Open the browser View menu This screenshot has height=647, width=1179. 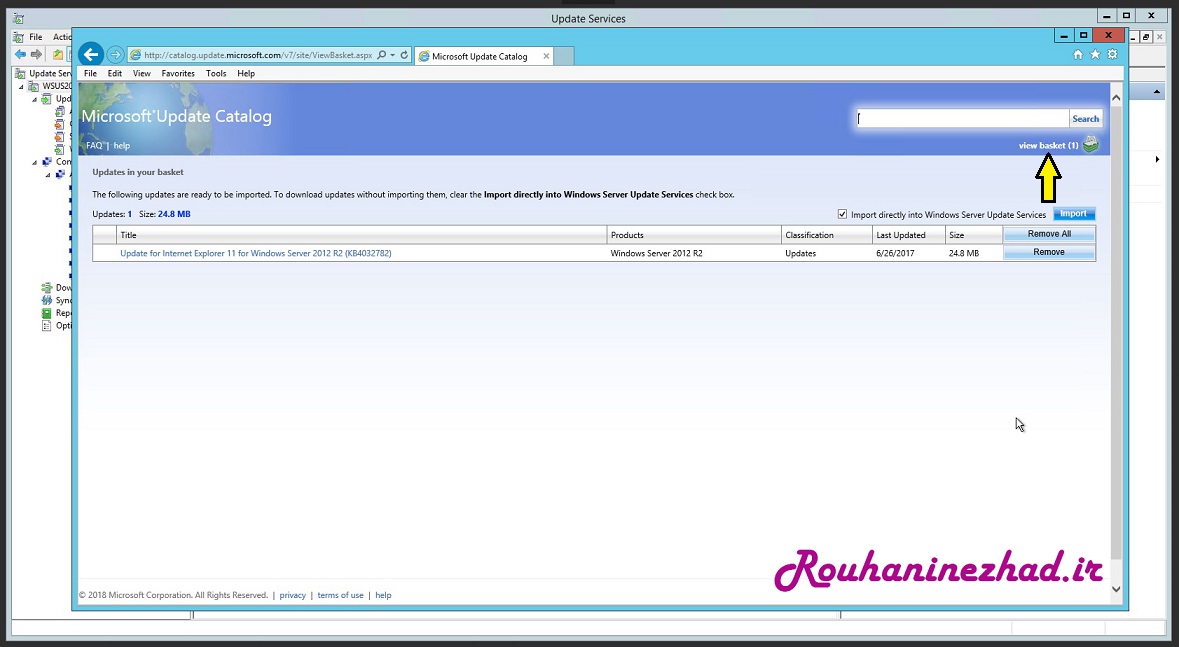pos(141,73)
